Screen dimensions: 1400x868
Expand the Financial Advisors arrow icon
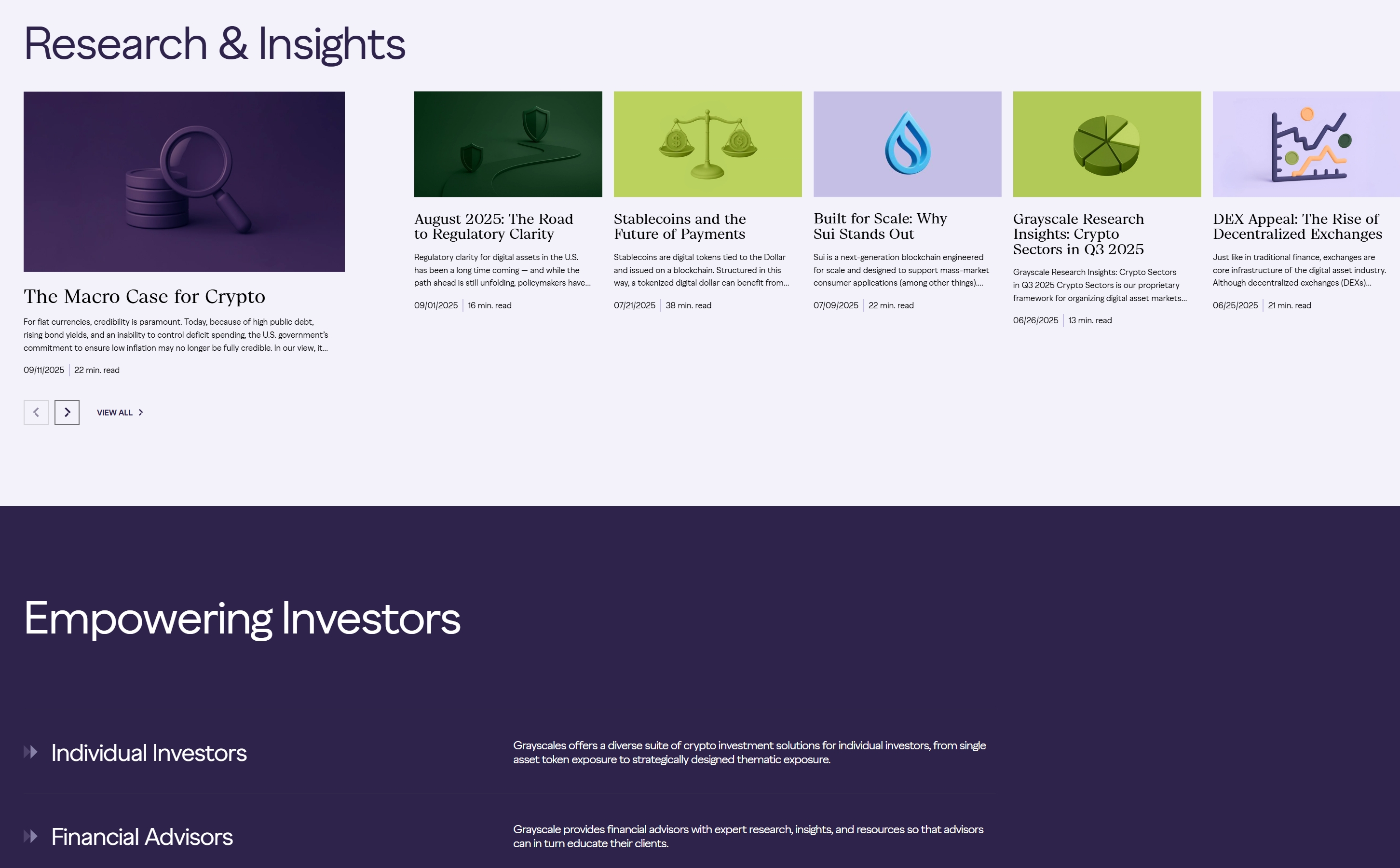tap(31, 836)
